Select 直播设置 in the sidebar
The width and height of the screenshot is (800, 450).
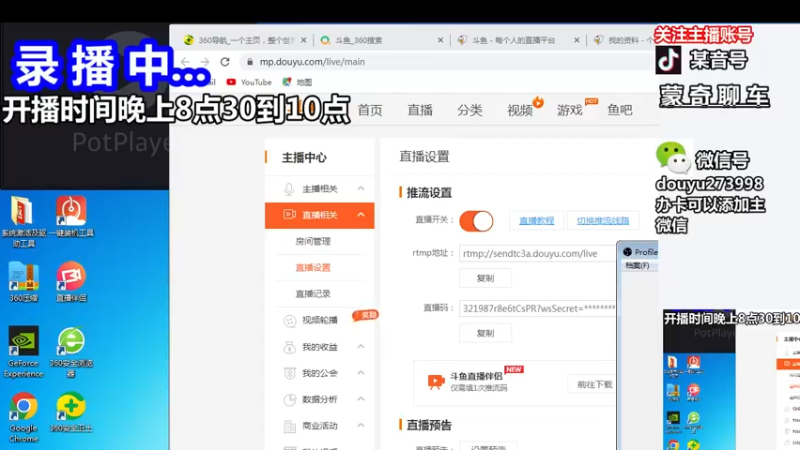(313, 267)
